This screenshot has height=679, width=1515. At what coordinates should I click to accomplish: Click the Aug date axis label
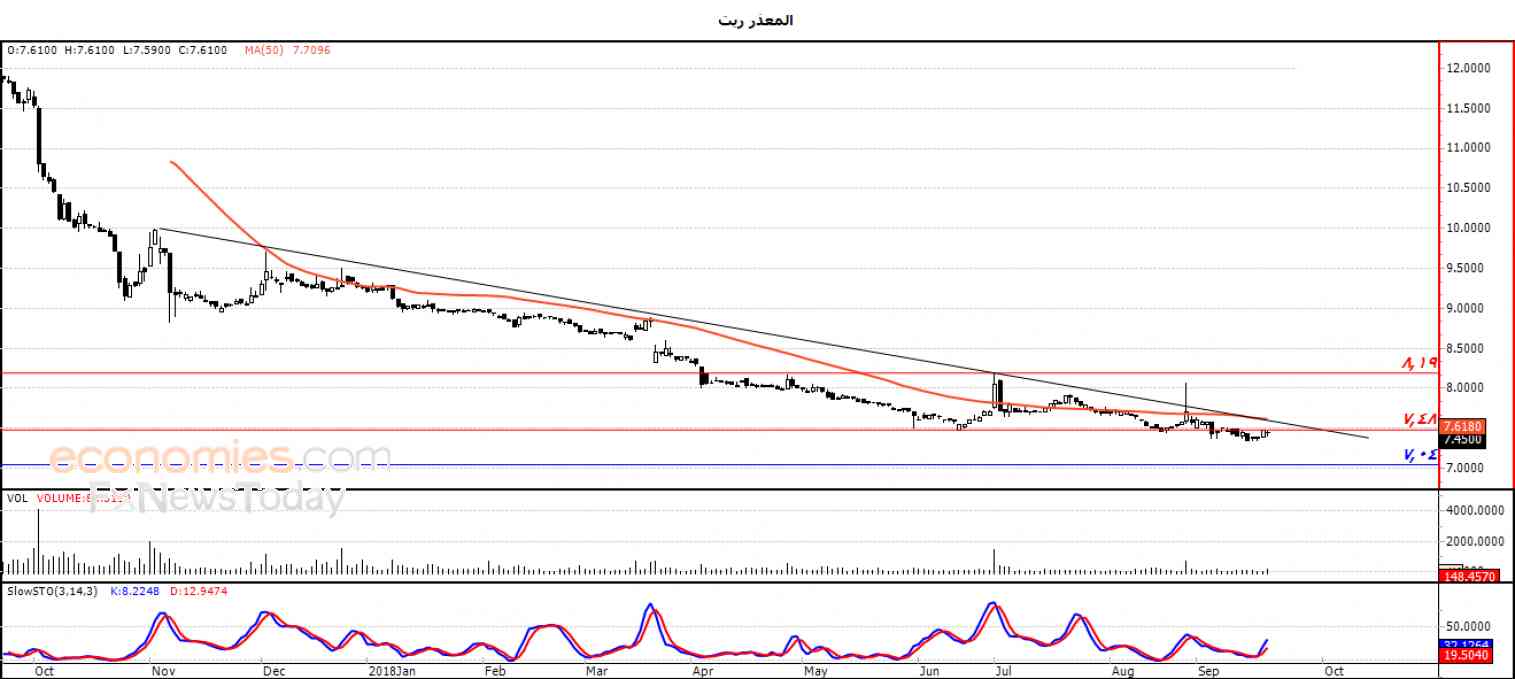1122,670
